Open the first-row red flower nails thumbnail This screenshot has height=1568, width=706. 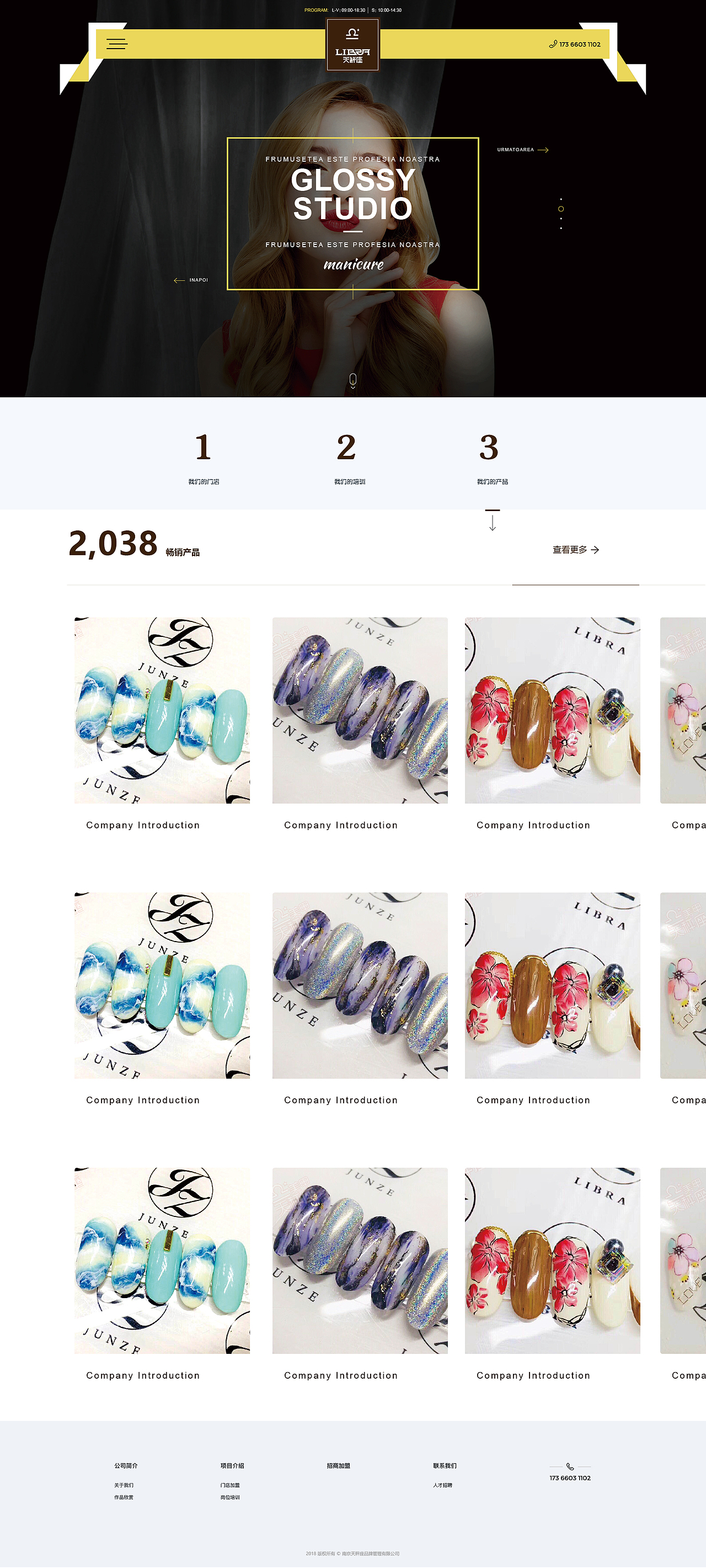click(552, 710)
